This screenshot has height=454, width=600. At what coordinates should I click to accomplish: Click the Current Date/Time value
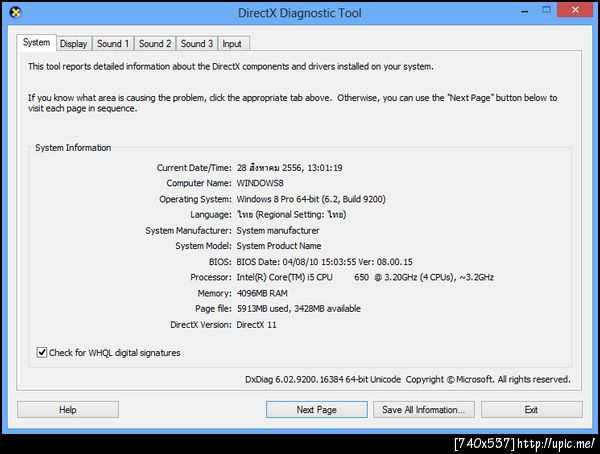pyautogui.click(x=290, y=168)
